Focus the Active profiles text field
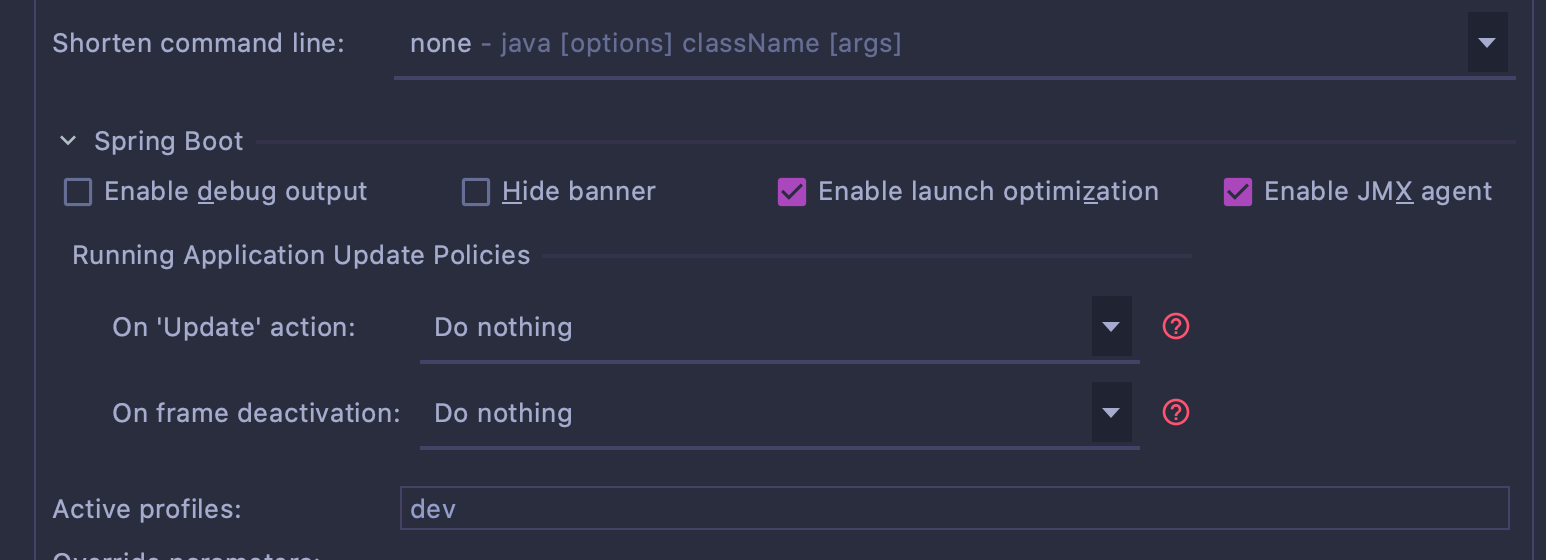The image size is (1546, 560). (x=953, y=509)
